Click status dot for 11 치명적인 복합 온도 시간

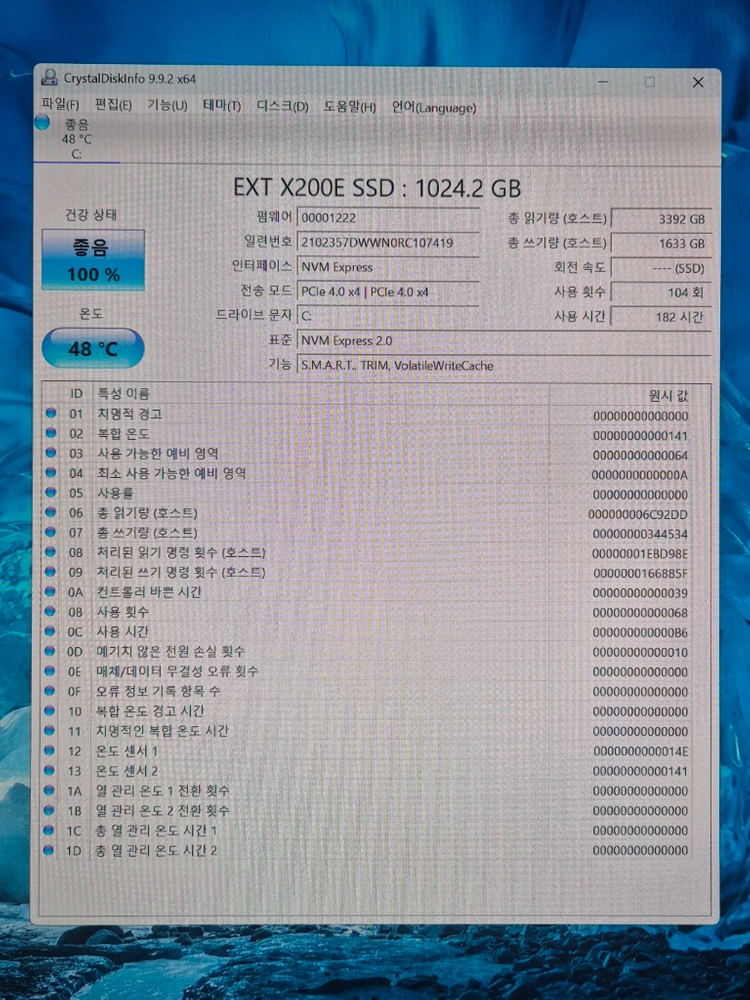coord(50,730)
